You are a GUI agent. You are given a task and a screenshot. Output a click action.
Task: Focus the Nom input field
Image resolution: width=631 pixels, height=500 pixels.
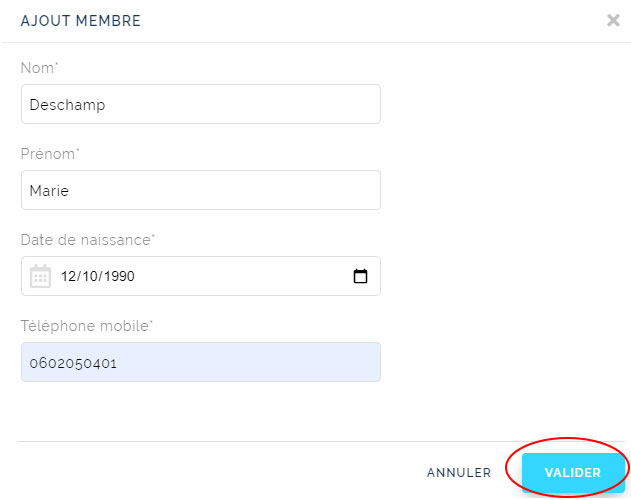[x=201, y=104]
